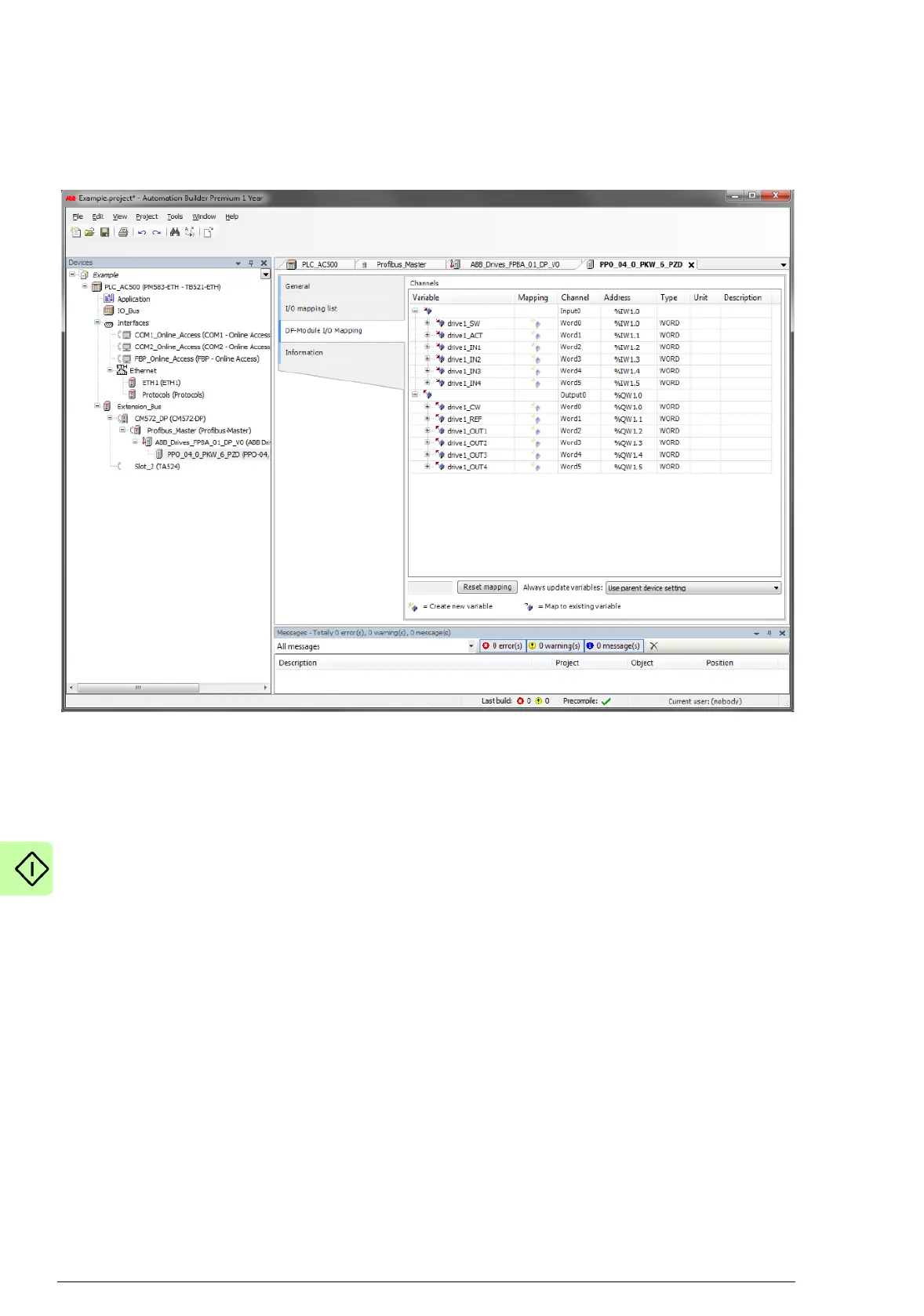Click the New Project toolbar icon
The width and height of the screenshot is (924, 1316).
pos(75,232)
